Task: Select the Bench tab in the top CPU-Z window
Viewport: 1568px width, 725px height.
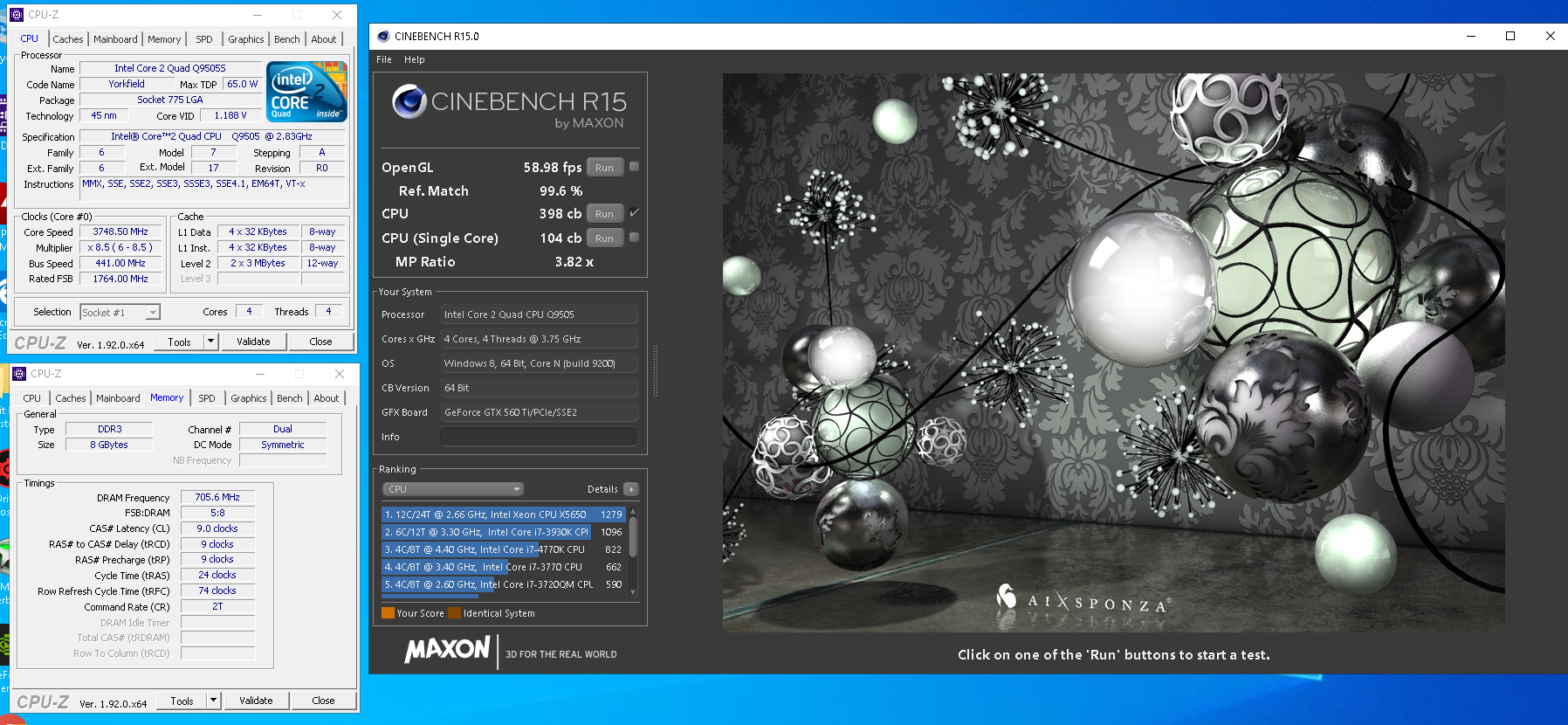Action: coord(287,39)
